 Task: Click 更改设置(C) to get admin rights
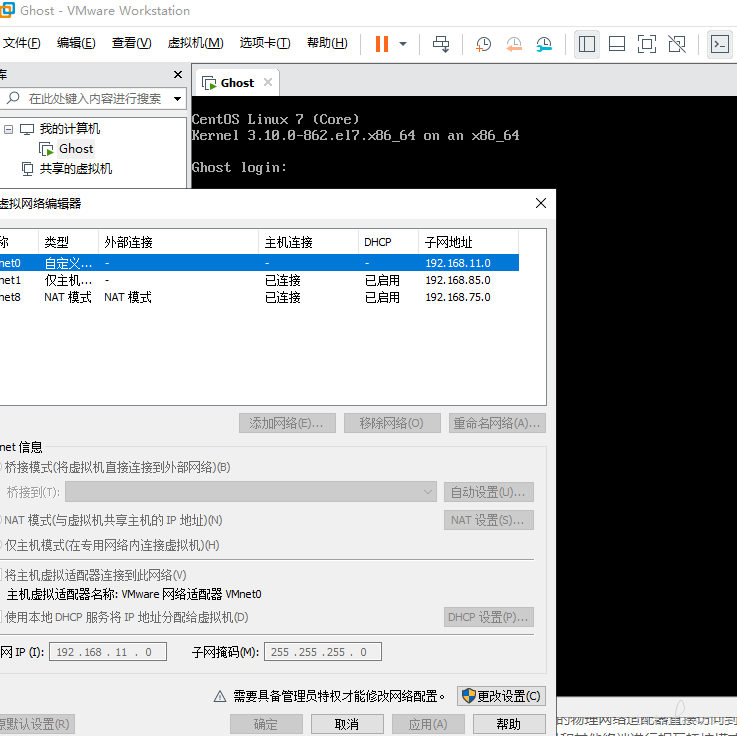coord(502,696)
